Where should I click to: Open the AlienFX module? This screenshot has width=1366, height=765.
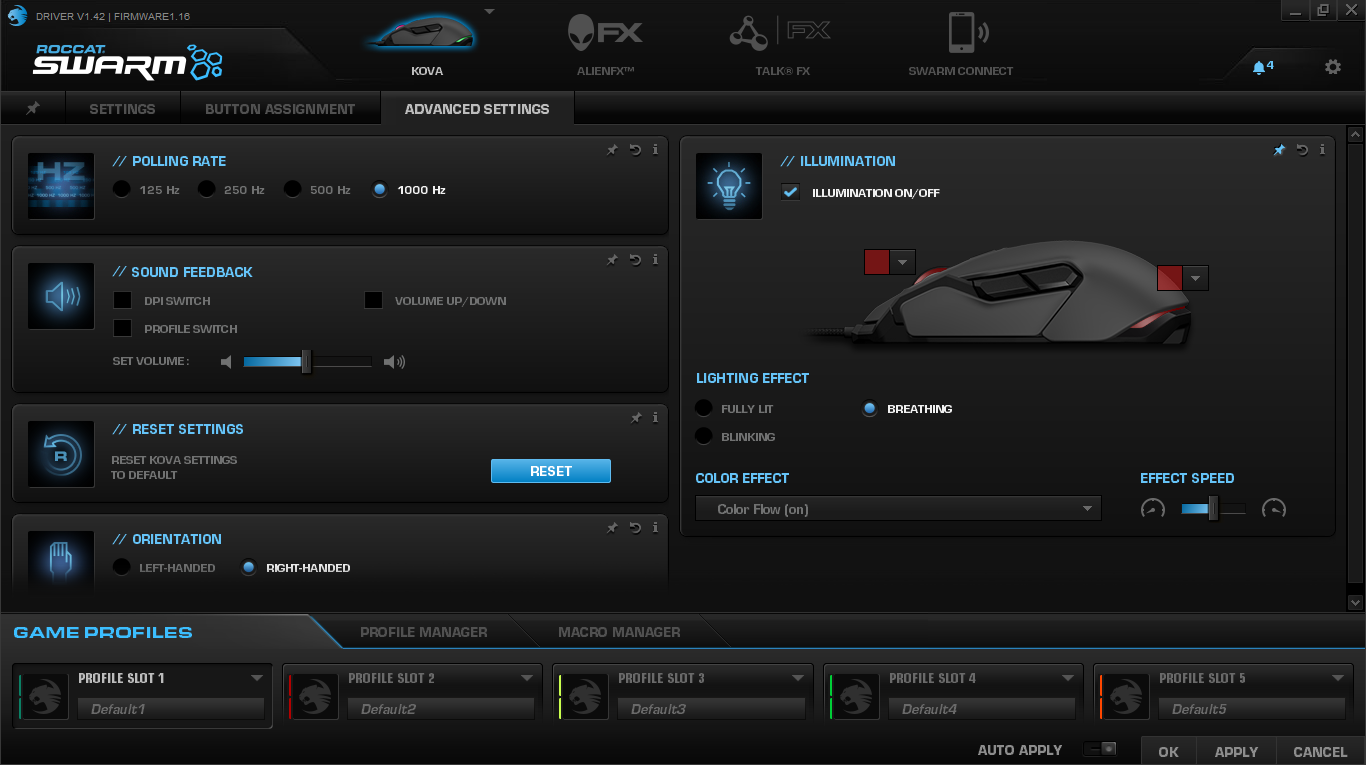(605, 33)
